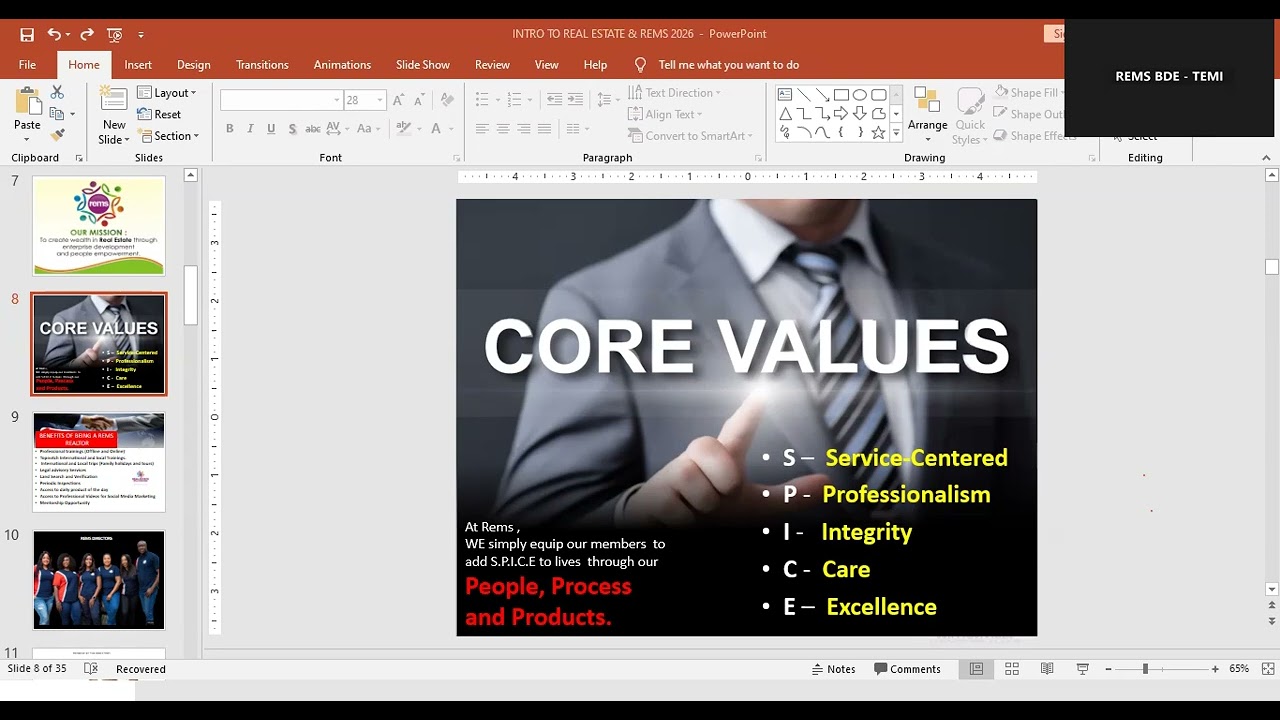Switch to the Animations tab
The image size is (1280, 720).
342,65
